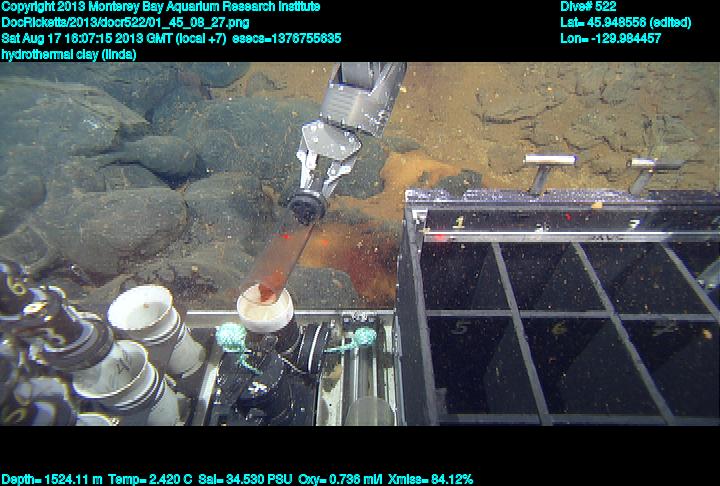Click the 'Depth= 1524.11 m' reading

pos(52,479)
